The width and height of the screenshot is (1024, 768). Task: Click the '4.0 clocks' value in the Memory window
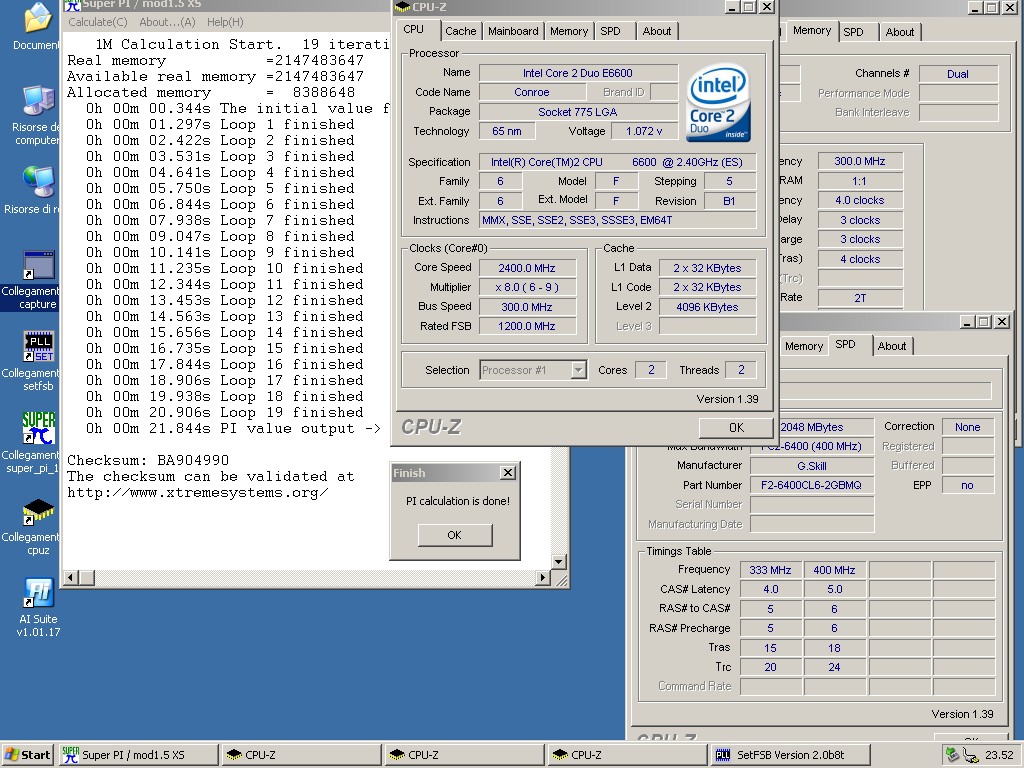860,200
